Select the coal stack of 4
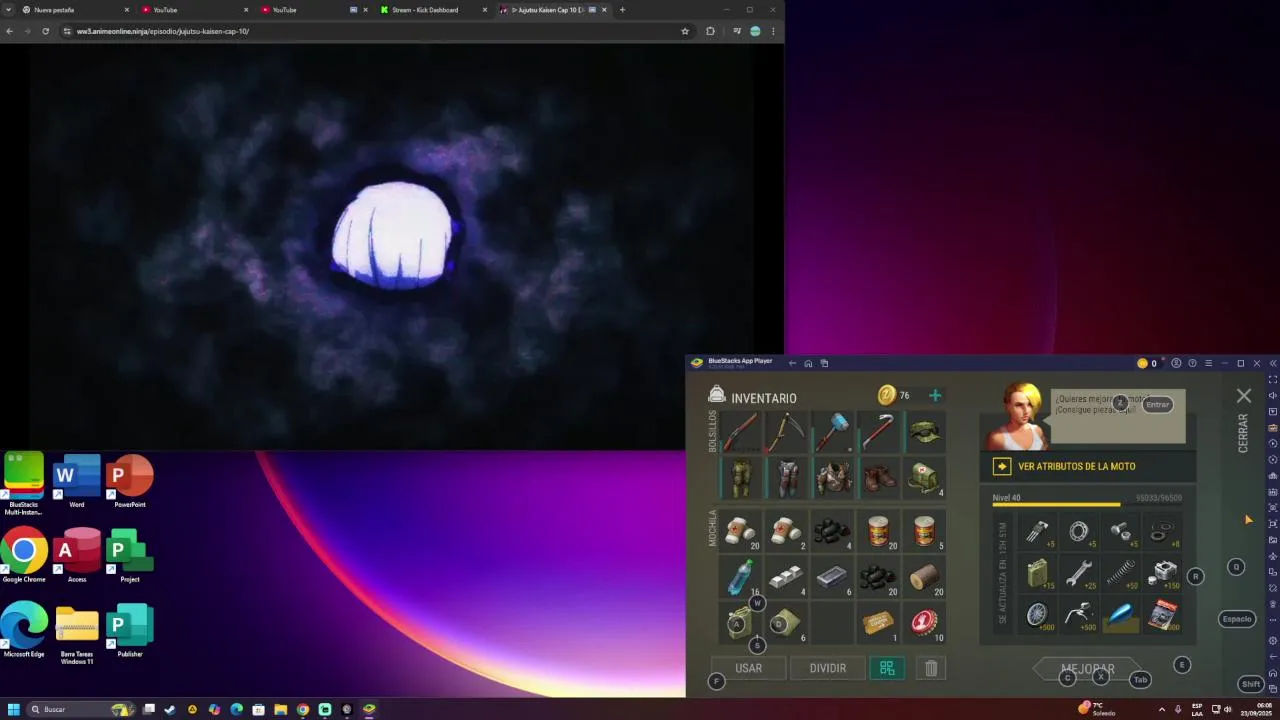 pos(832,530)
